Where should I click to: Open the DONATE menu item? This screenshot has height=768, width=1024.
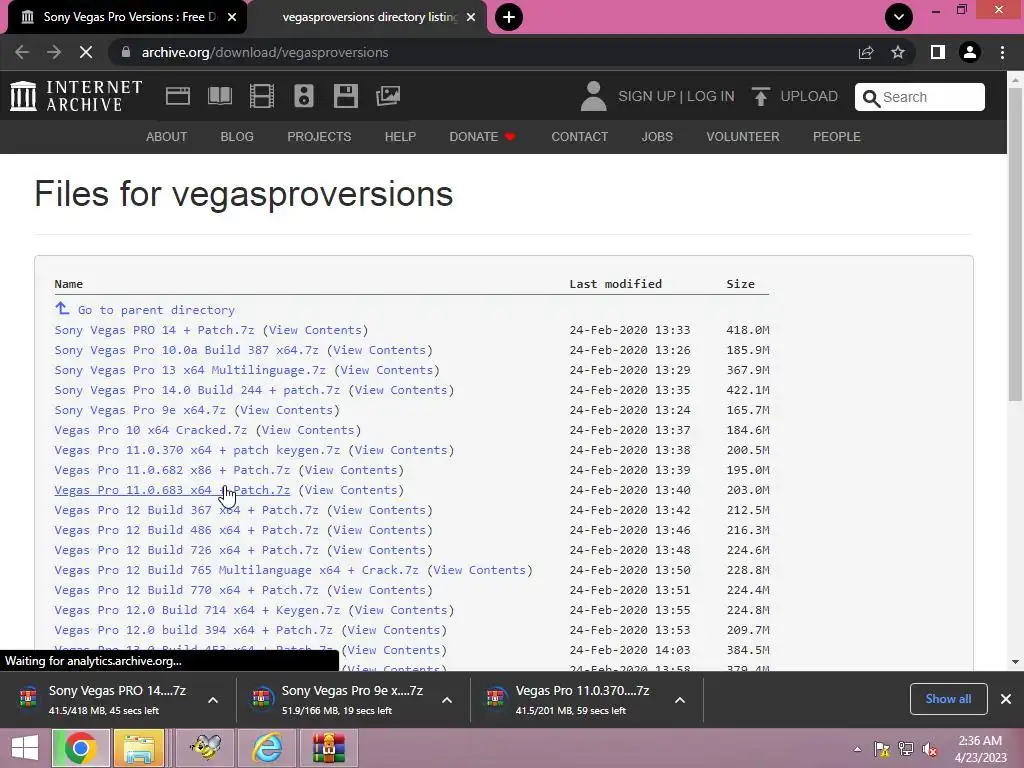pyautogui.click(x=483, y=136)
